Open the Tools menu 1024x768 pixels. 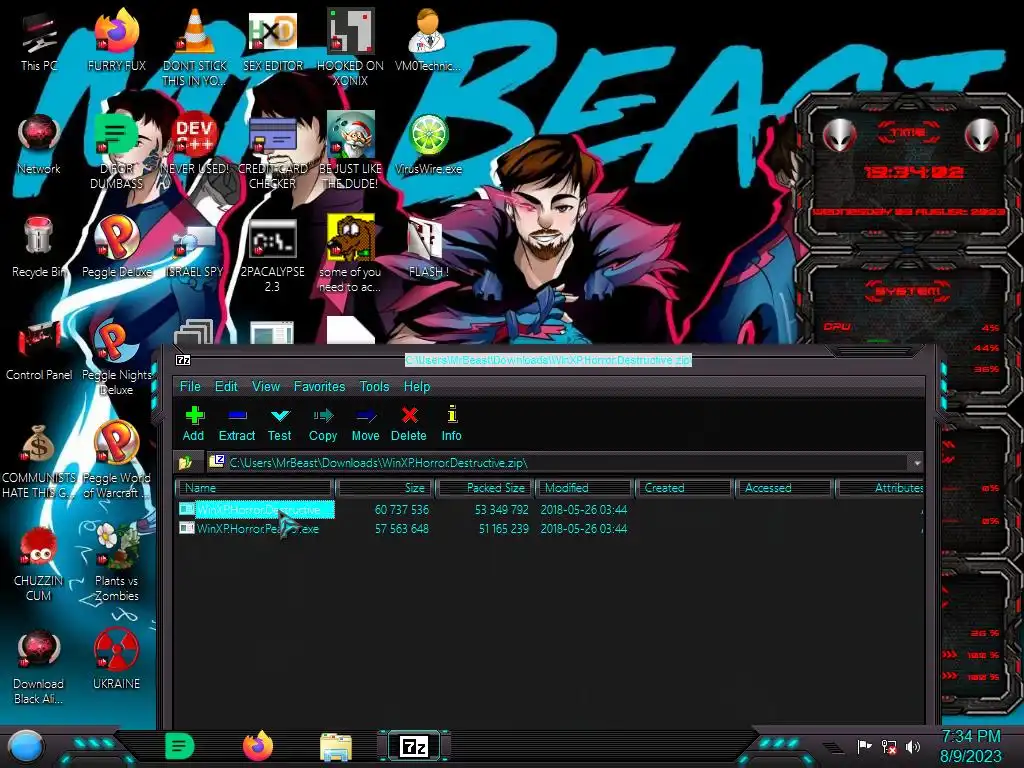pyautogui.click(x=374, y=386)
